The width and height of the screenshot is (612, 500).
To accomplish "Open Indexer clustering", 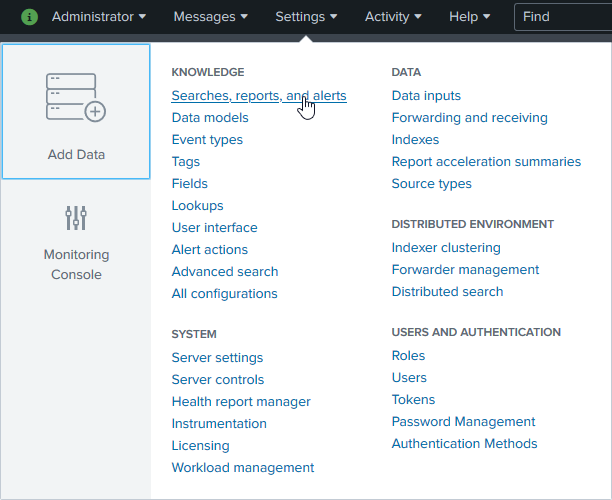I will 446,247.
